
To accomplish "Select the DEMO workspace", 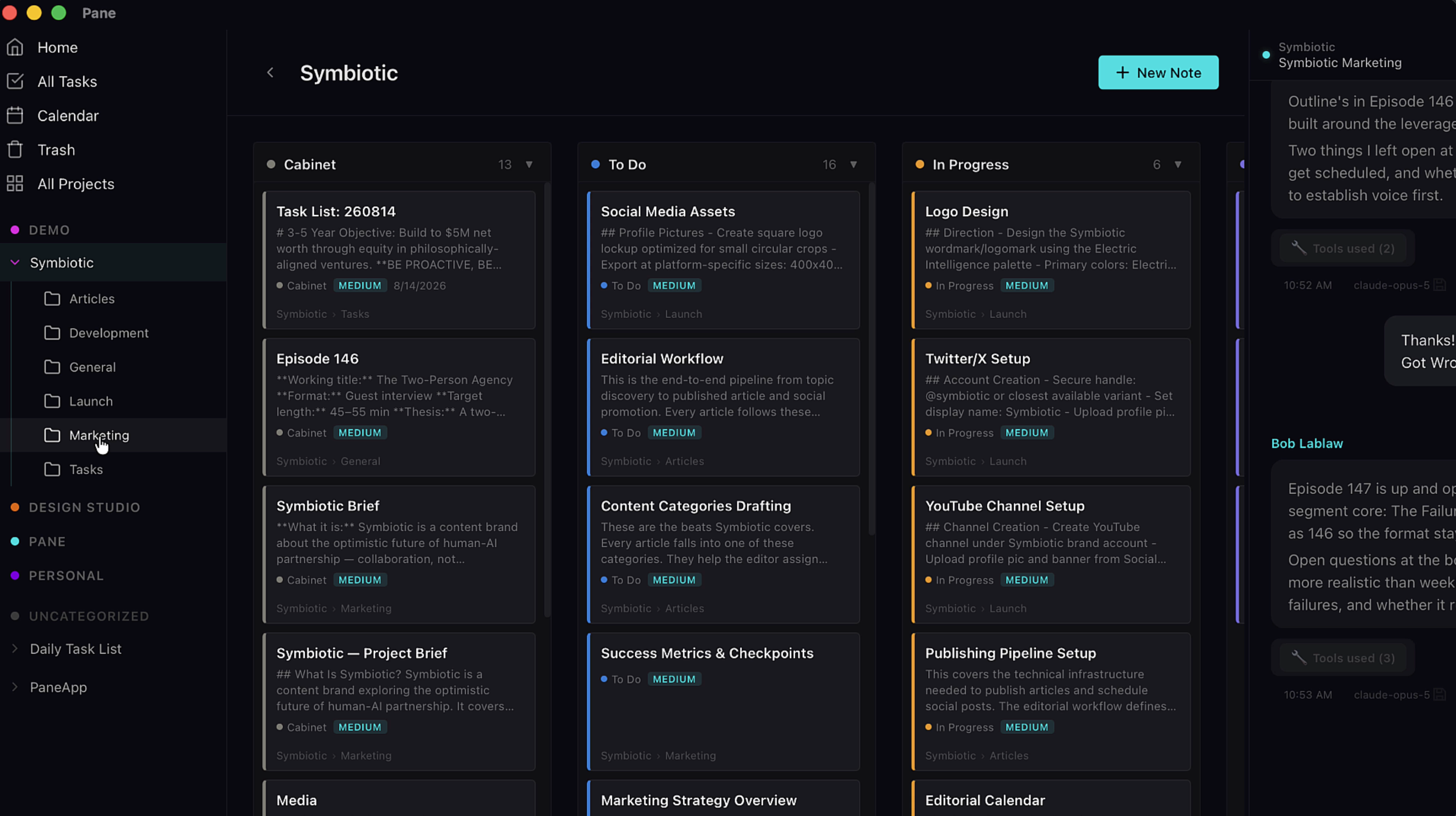I will point(49,230).
